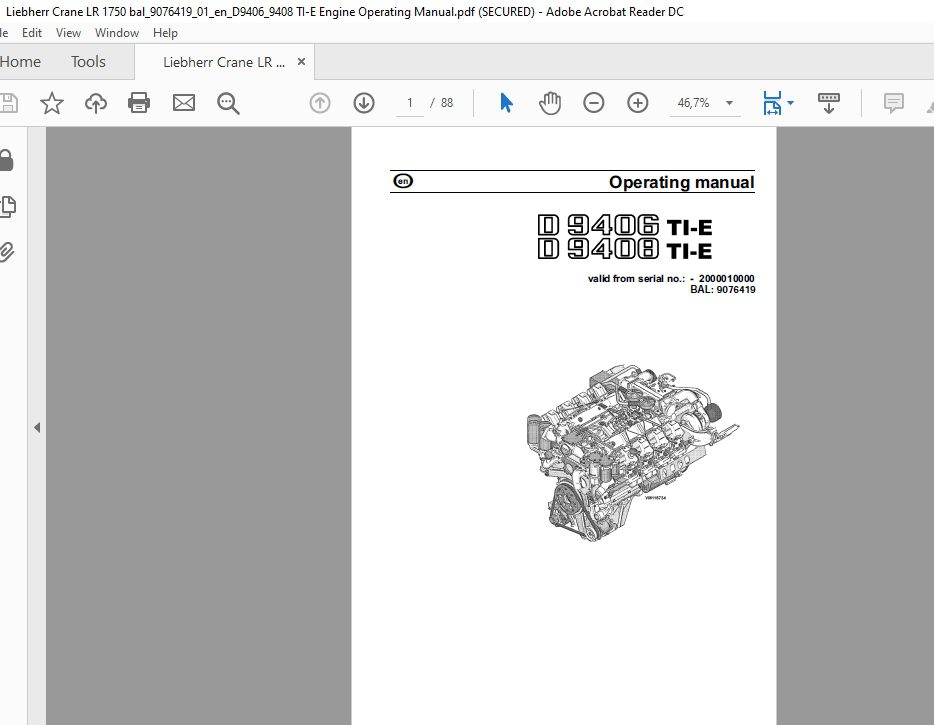Screen dimensions: 934x725
Task: Open the attachments paperclip icon
Action: (x=7, y=251)
